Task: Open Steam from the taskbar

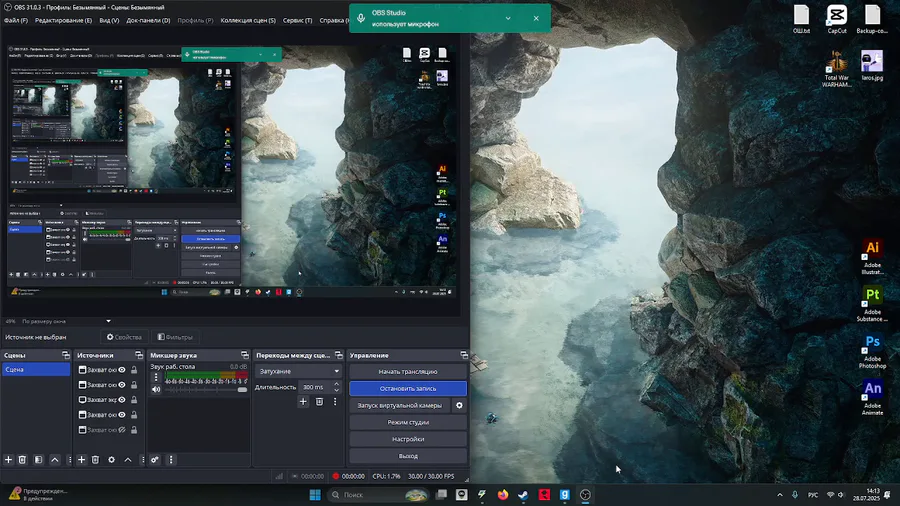Action: 523,495
